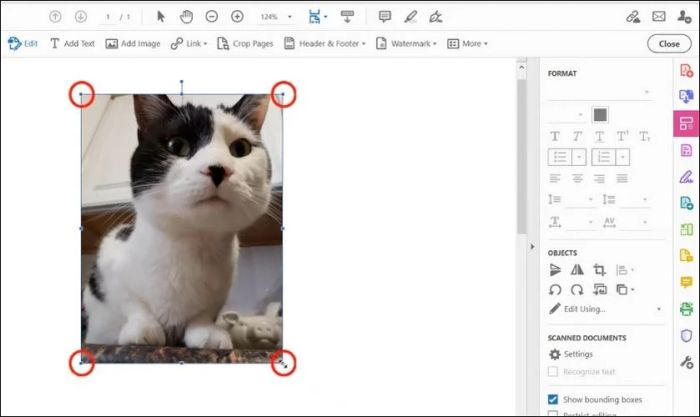Choose Add Image in the edit toolbar
This screenshot has height=417, width=700.
(133, 43)
